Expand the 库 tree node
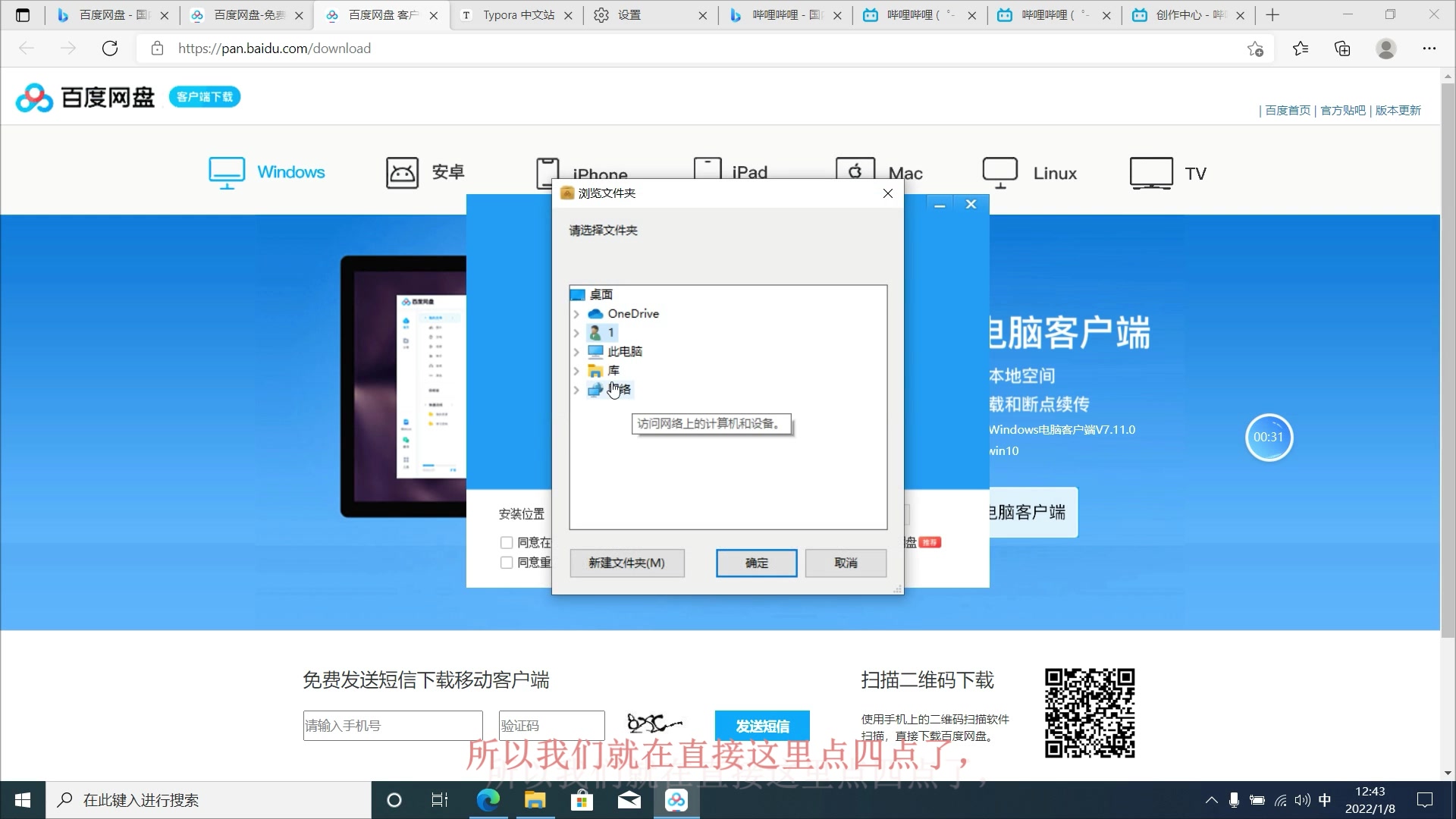1456x819 pixels. (x=576, y=371)
